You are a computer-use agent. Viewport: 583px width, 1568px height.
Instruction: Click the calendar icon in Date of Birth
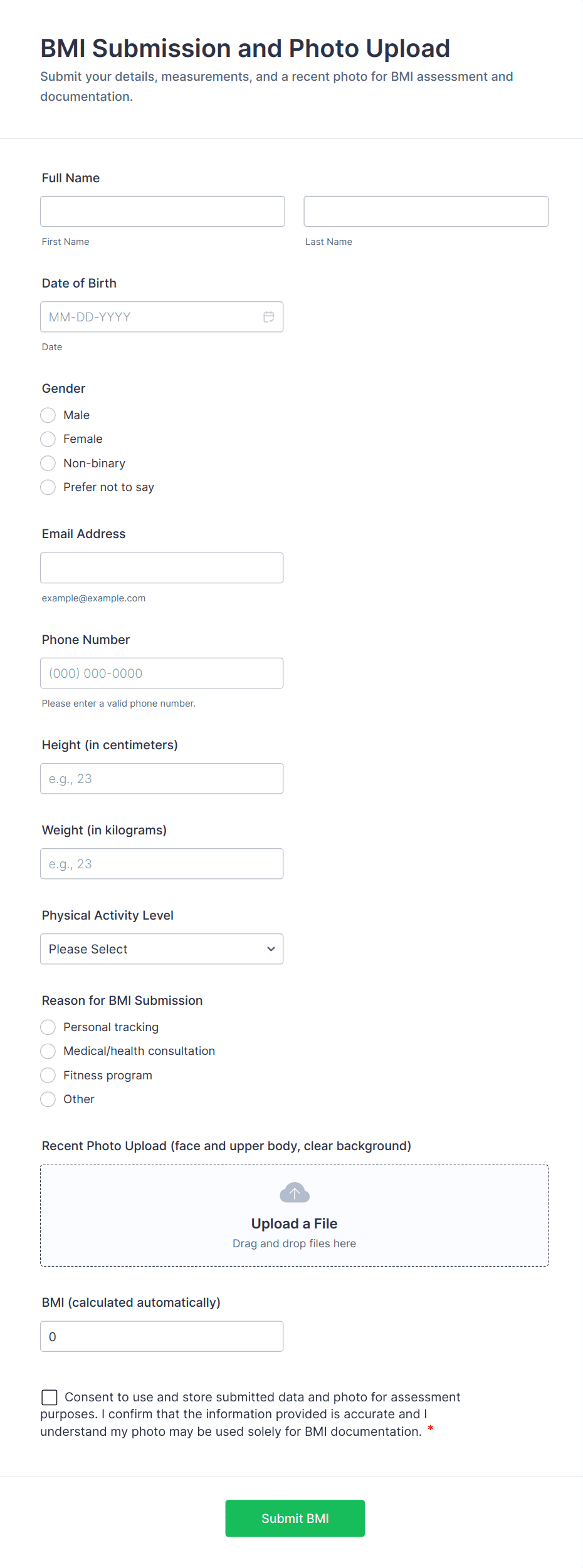[x=268, y=317]
